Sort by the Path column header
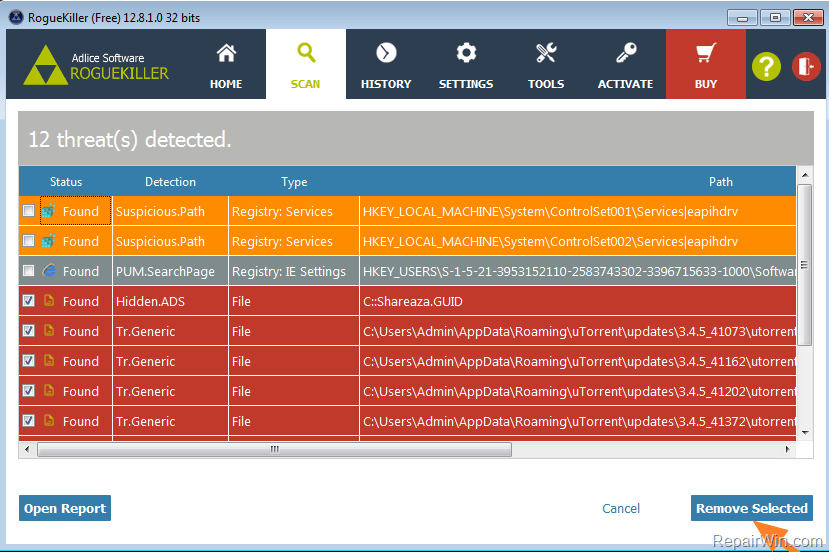The height and width of the screenshot is (552, 829). pyautogui.click(x=721, y=181)
